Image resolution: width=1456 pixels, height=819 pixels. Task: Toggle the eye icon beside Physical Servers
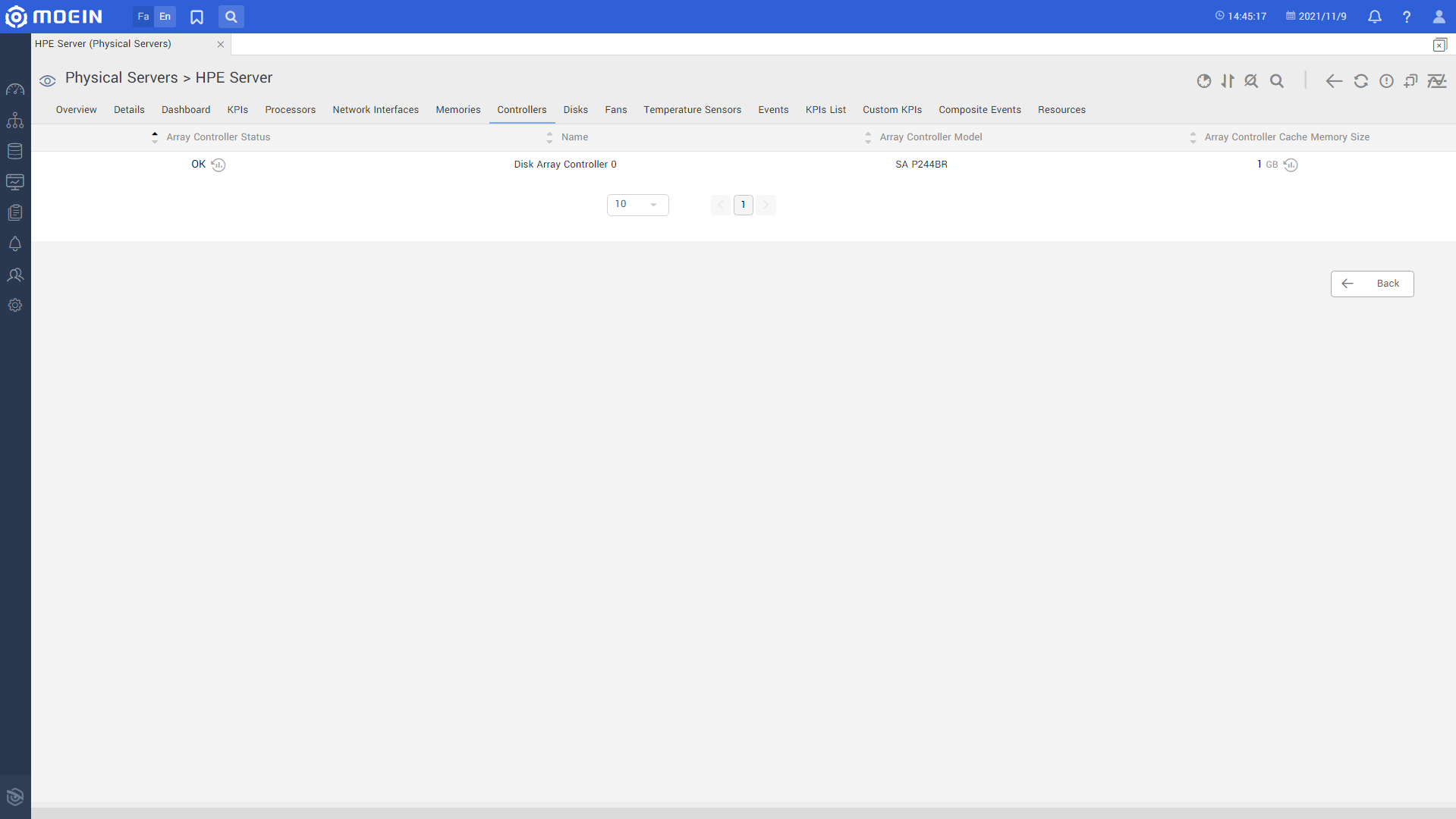pos(48,80)
